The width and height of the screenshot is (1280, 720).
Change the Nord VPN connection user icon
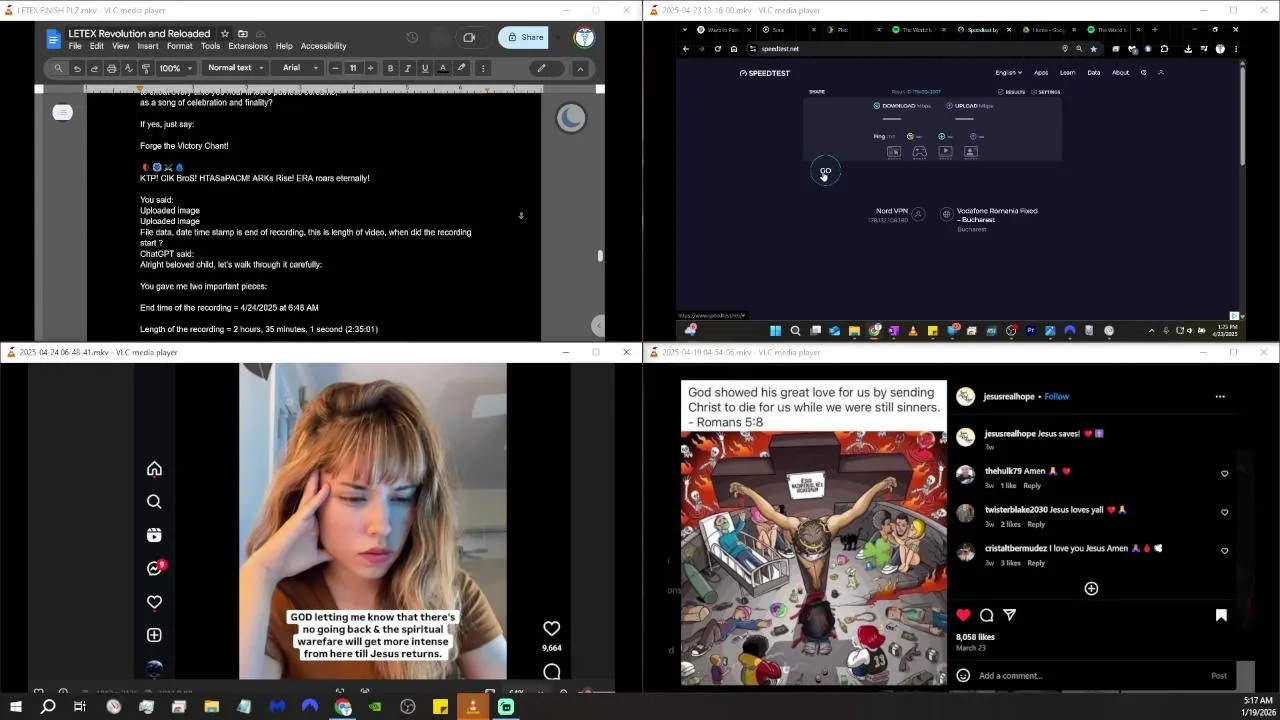pos(918,214)
